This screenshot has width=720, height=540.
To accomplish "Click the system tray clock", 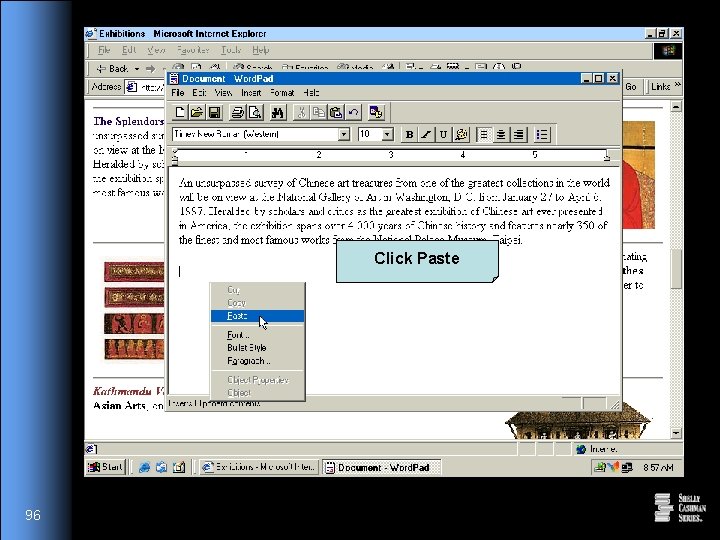I will coord(658,467).
